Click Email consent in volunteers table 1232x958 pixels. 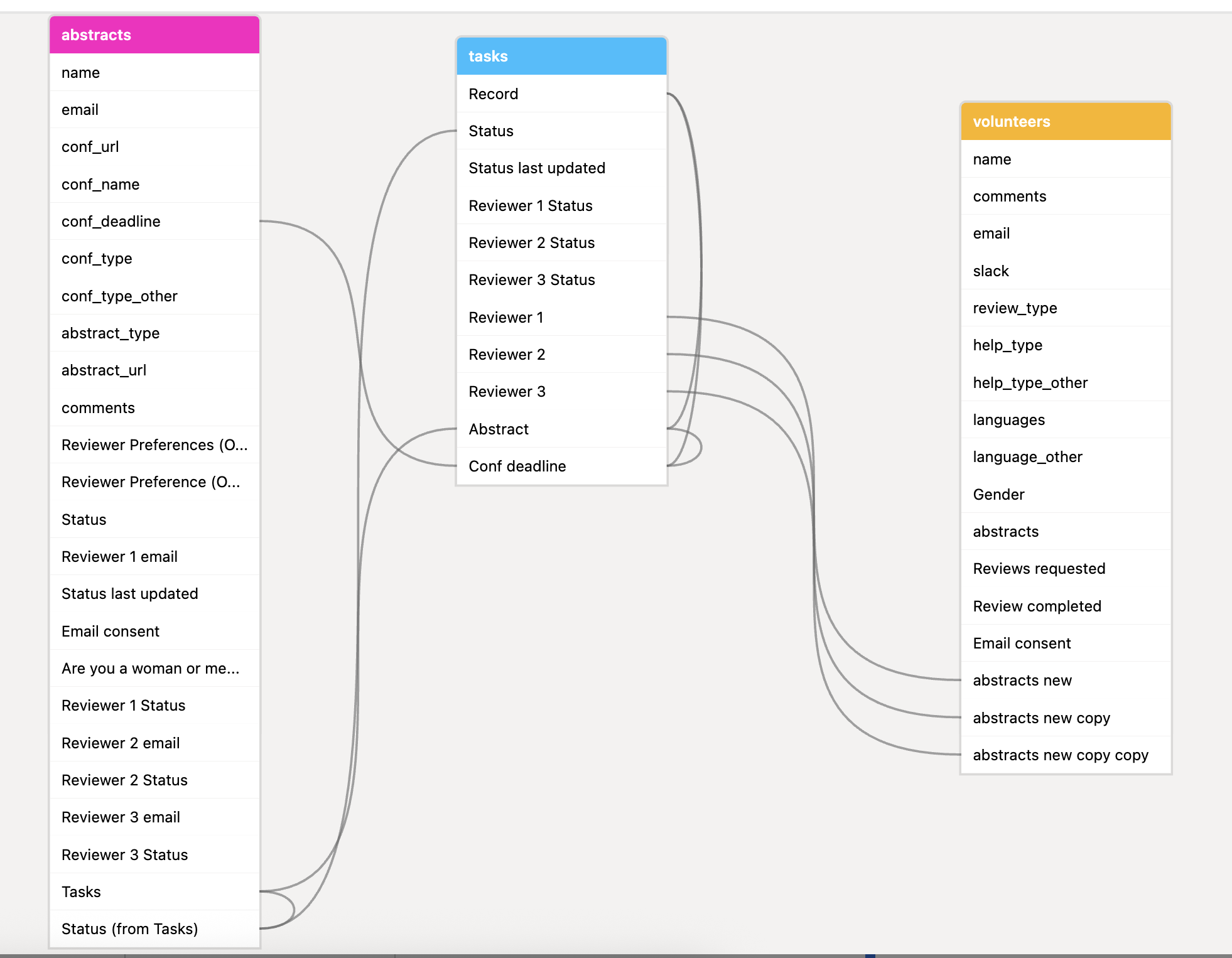pyautogui.click(x=1066, y=643)
